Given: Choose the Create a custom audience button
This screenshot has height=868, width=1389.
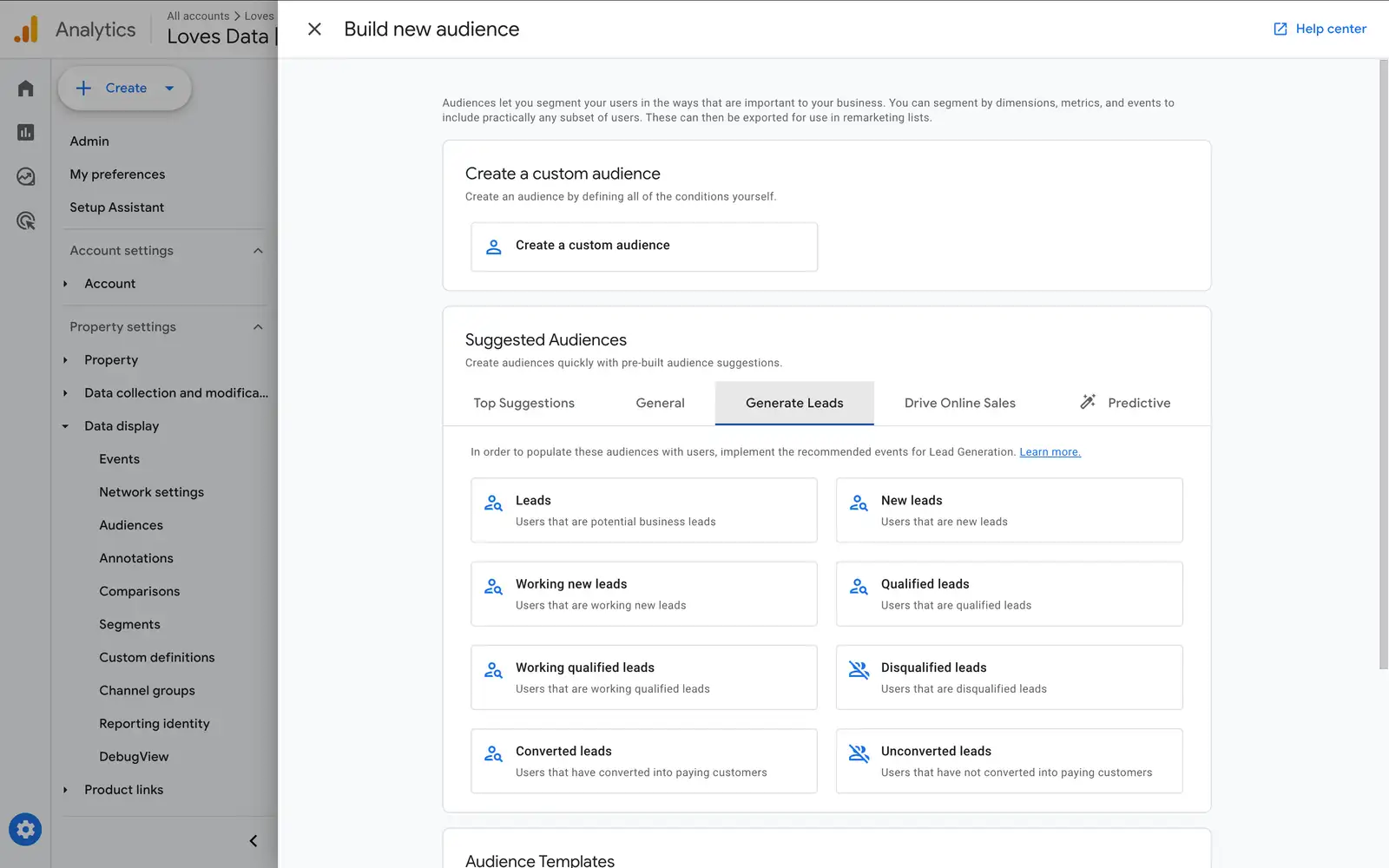Looking at the screenshot, I should (x=643, y=246).
